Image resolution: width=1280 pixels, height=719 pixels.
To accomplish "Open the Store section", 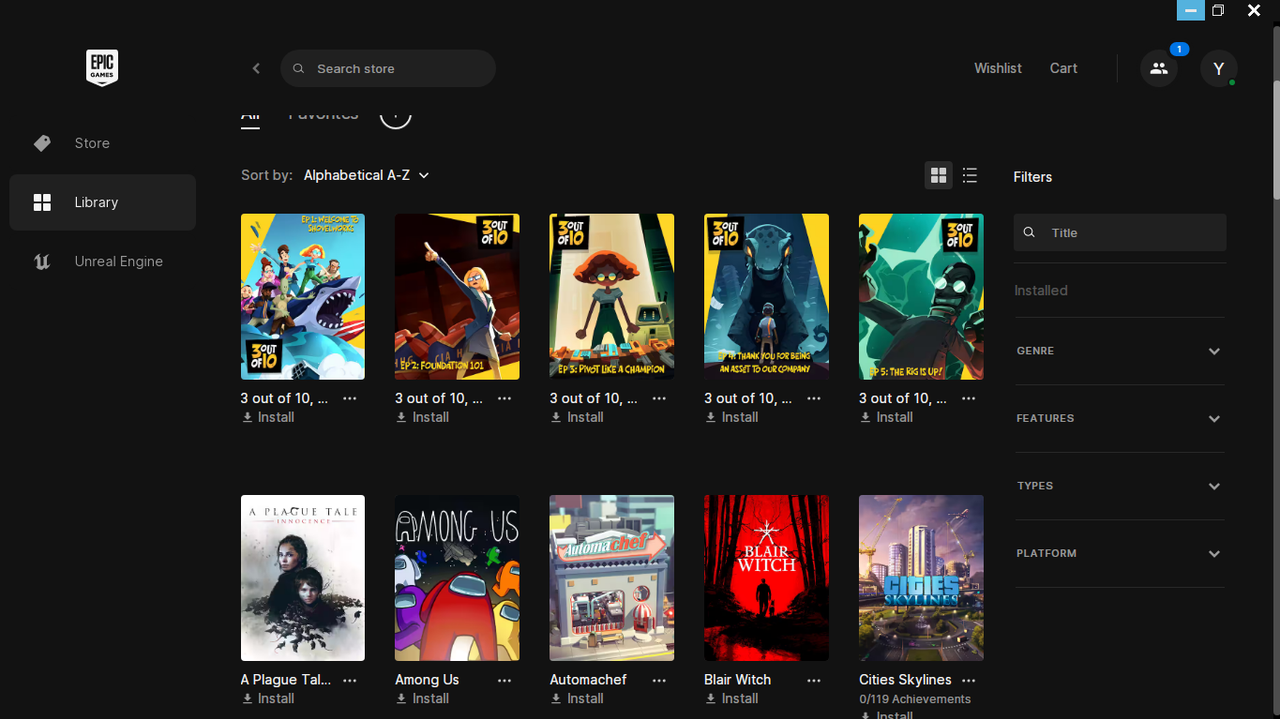I will click(x=102, y=143).
